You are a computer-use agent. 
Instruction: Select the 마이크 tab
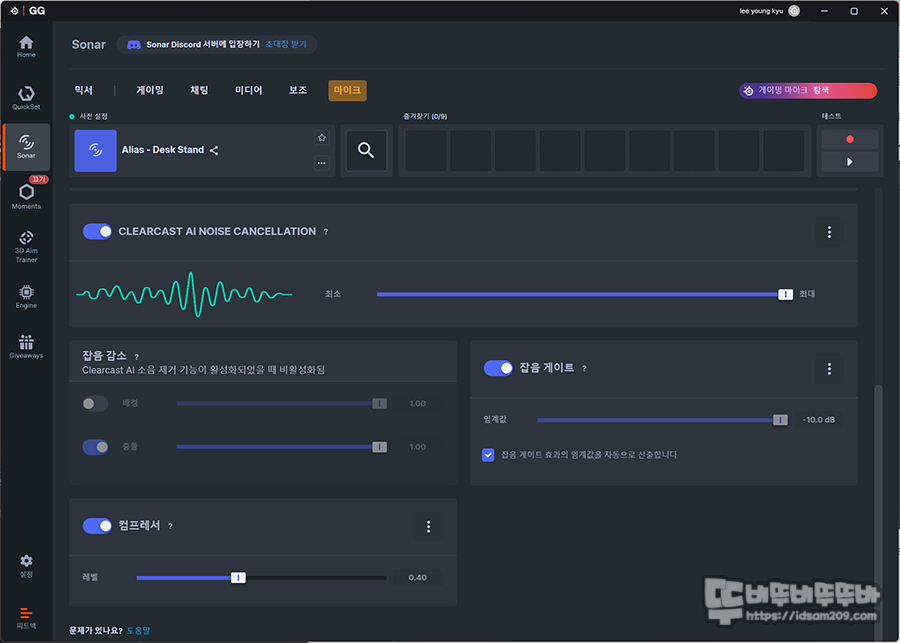pos(347,90)
